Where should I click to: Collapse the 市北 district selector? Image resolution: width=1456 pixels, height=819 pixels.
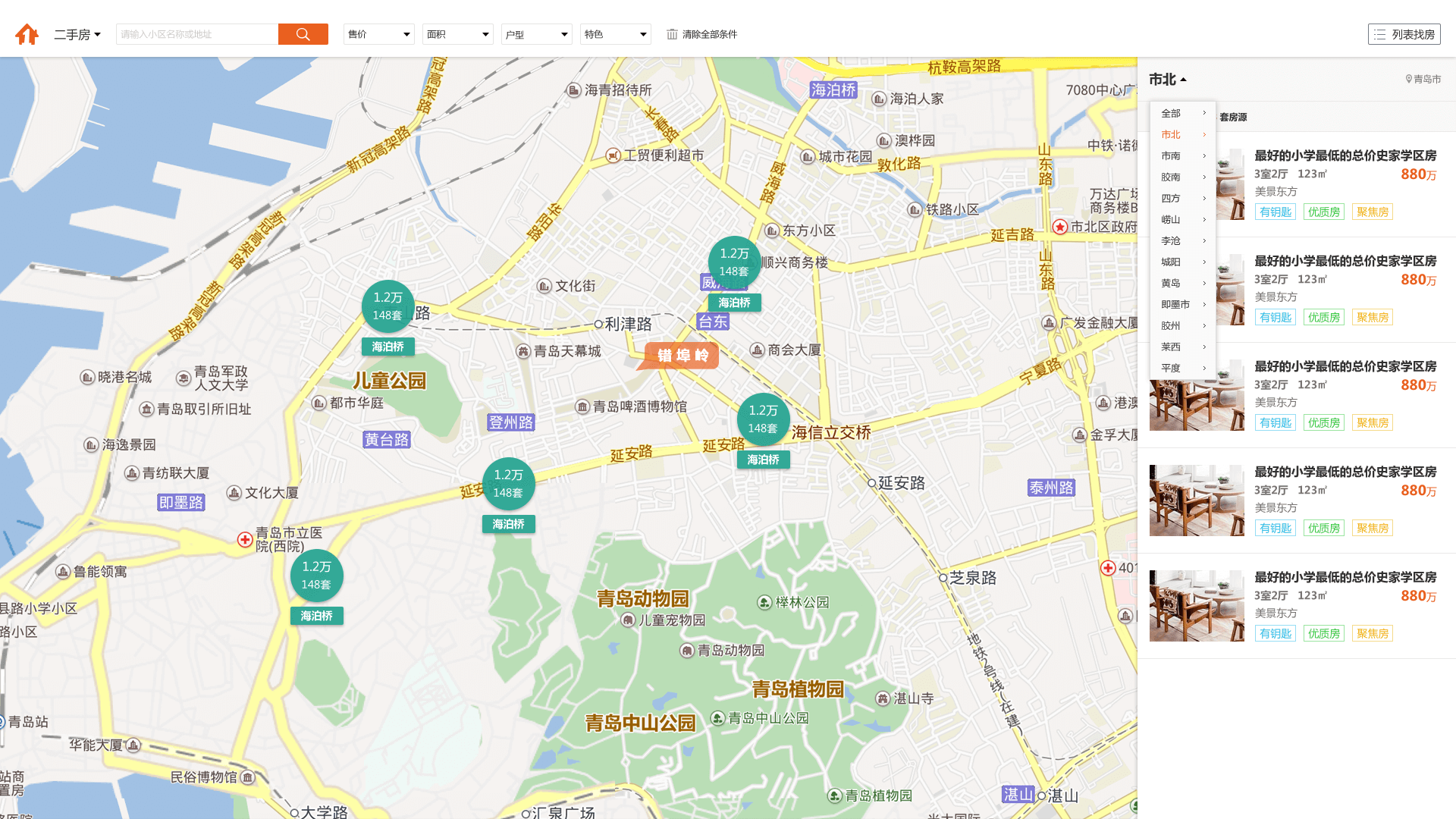[1167, 80]
